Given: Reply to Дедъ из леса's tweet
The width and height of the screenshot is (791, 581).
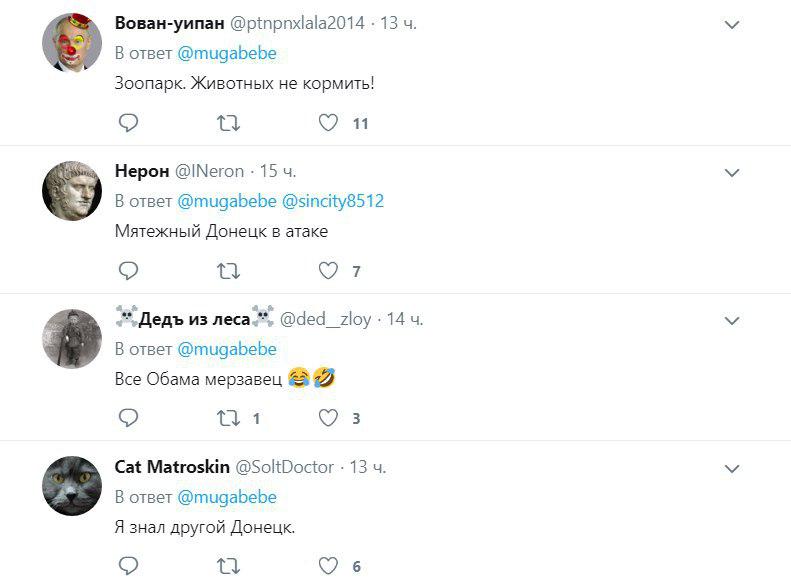Looking at the screenshot, I should point(128,418).
